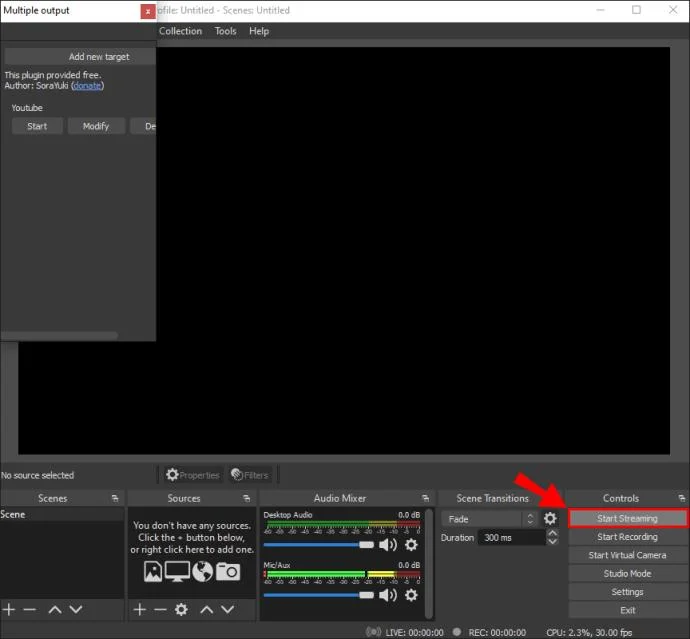Click the REC 00:00:00 status text

[497, 632]
